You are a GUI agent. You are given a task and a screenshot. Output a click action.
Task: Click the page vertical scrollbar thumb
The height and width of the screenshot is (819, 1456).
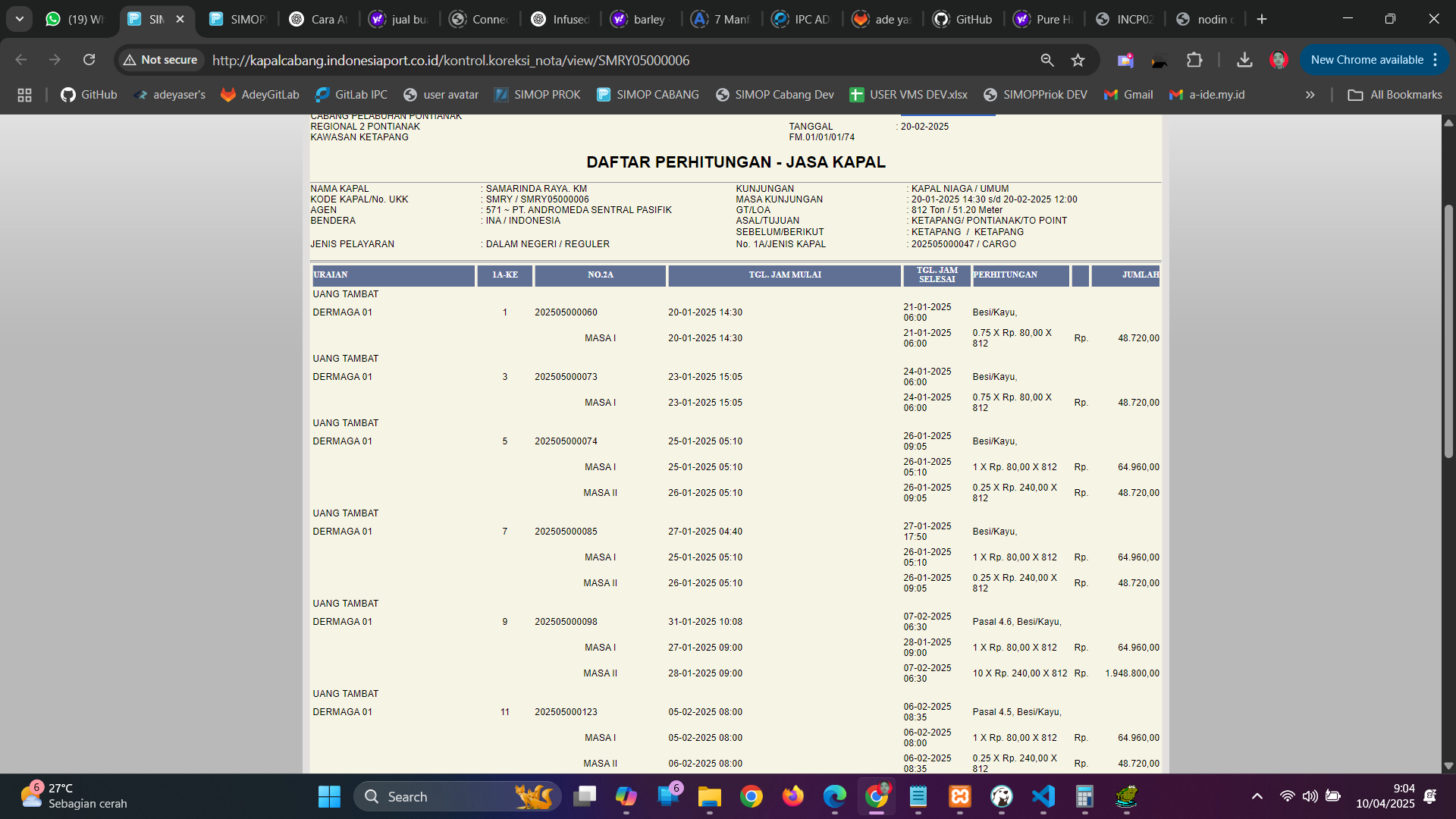(1448, 330)
